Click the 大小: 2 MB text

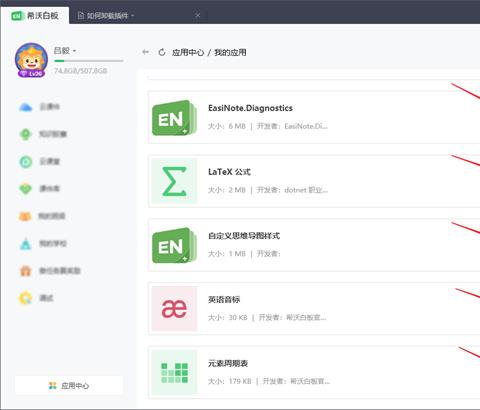(227, 190)
